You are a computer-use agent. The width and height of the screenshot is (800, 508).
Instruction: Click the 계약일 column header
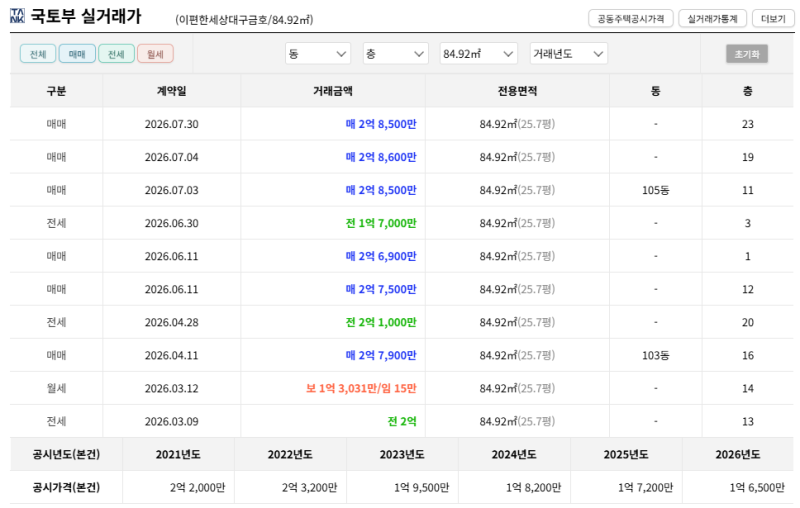(171, 91)
